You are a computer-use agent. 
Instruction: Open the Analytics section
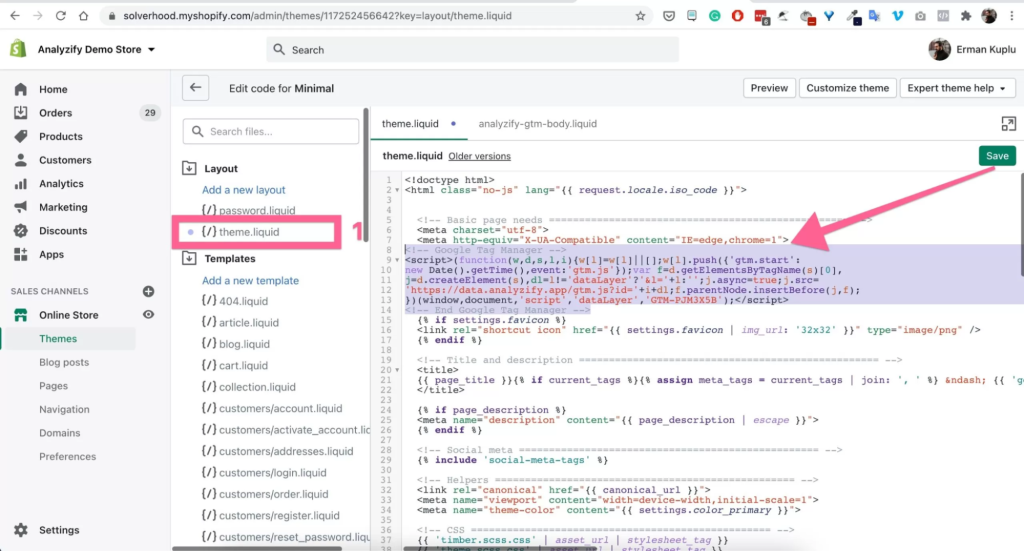61,183
